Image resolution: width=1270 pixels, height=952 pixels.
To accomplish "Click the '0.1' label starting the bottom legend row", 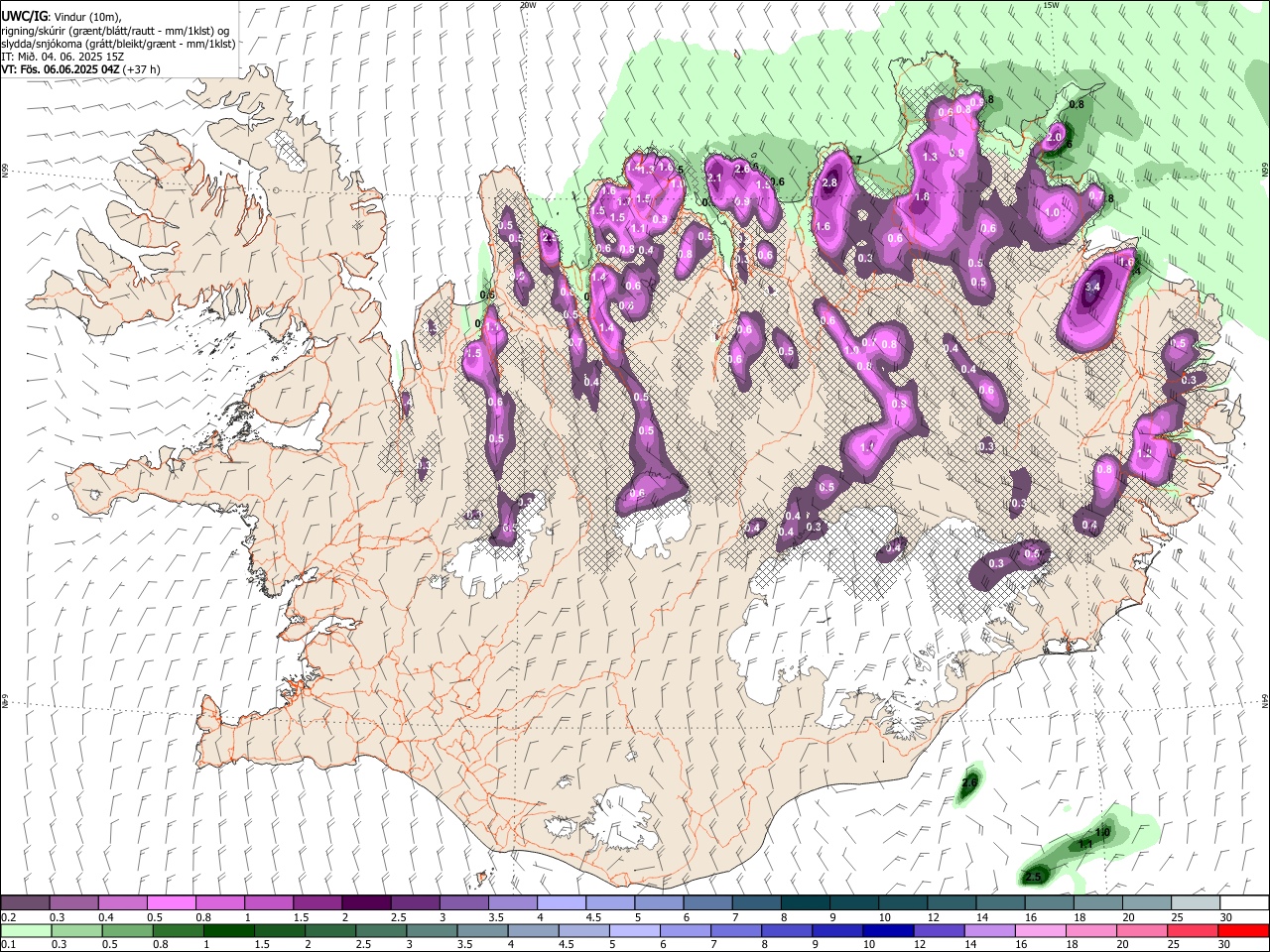I will point(9,944).
